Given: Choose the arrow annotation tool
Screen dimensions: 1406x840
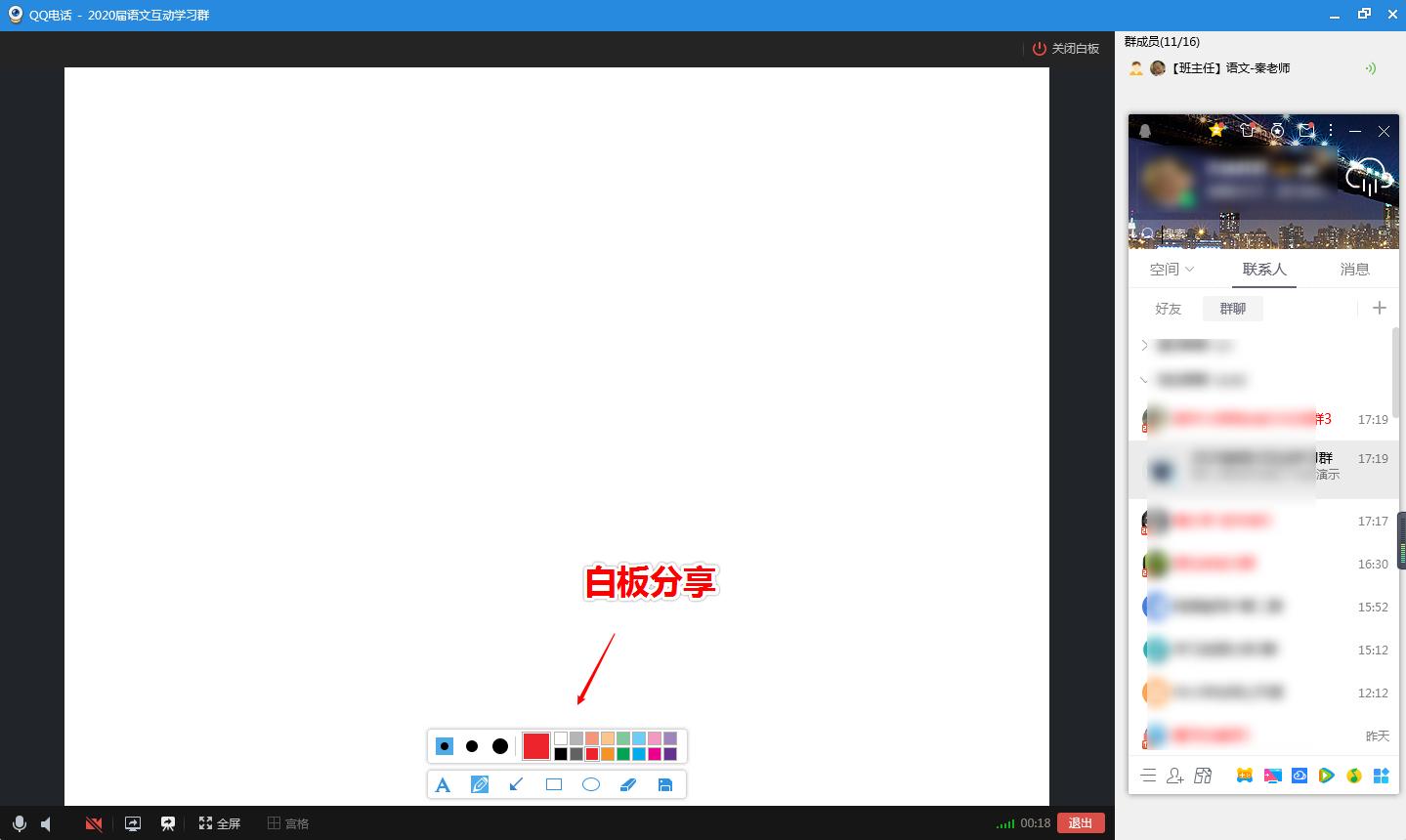Looking at the screenshot, I should (x=516, y=783).
